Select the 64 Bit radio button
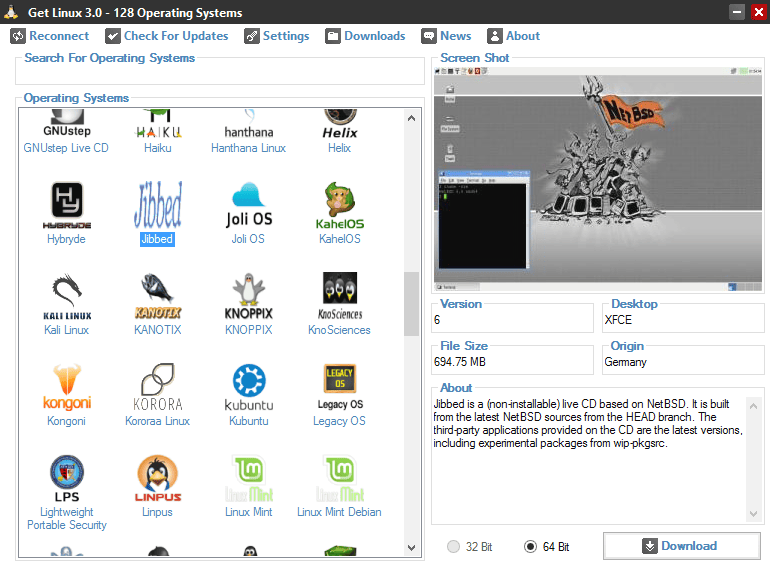Viewport: 770px width, 565px height. point(547,546)
